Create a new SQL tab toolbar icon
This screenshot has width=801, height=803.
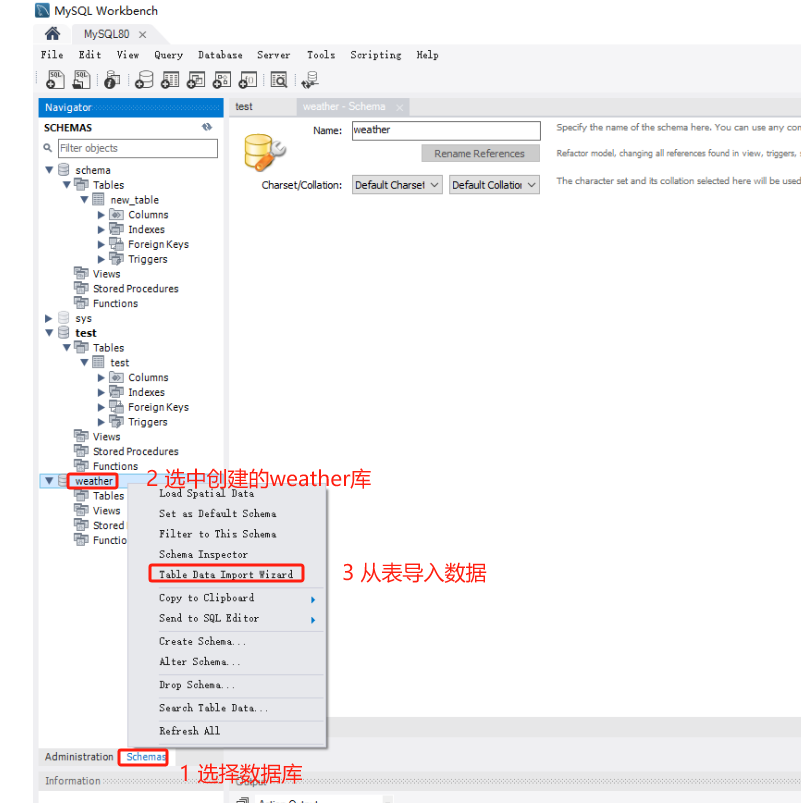click(55, 80)
